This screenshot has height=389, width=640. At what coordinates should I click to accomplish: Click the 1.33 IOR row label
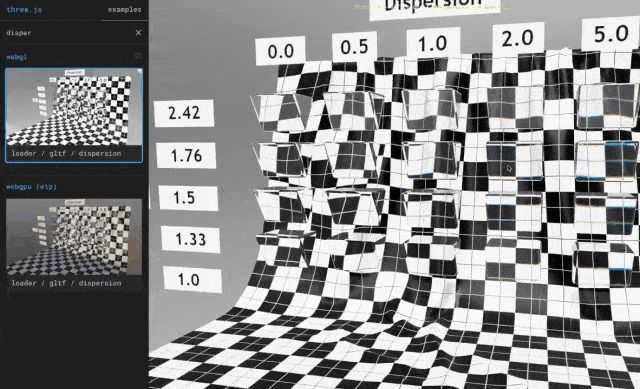pos(191,239)
